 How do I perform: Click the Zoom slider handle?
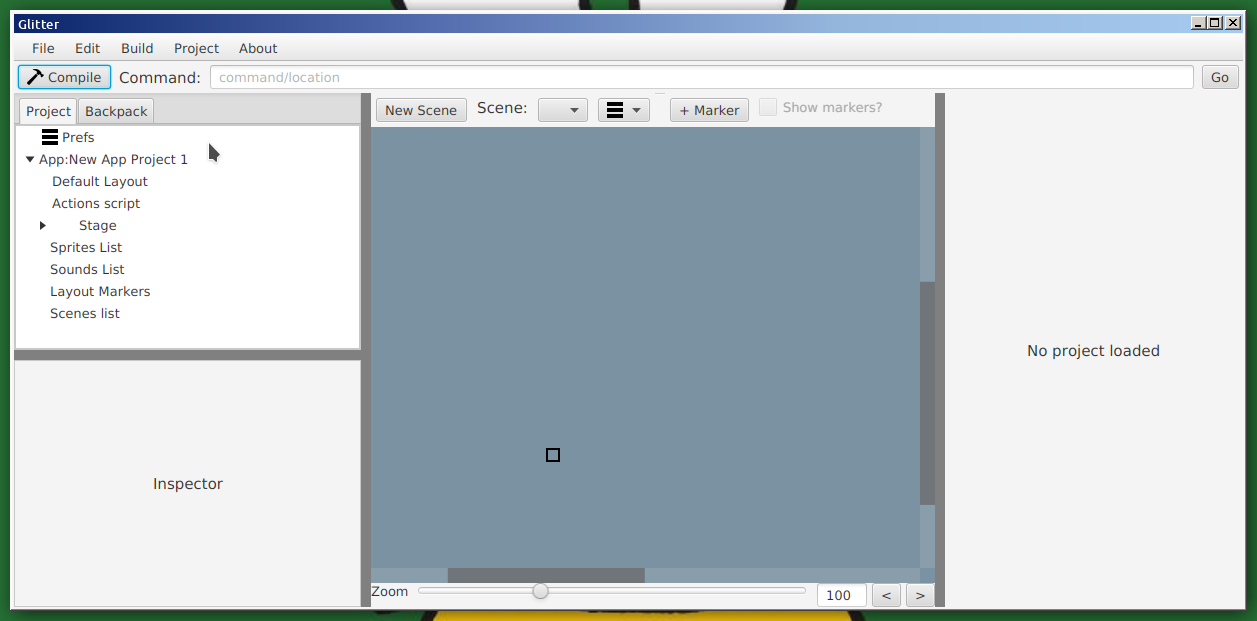tap(540, 591)
